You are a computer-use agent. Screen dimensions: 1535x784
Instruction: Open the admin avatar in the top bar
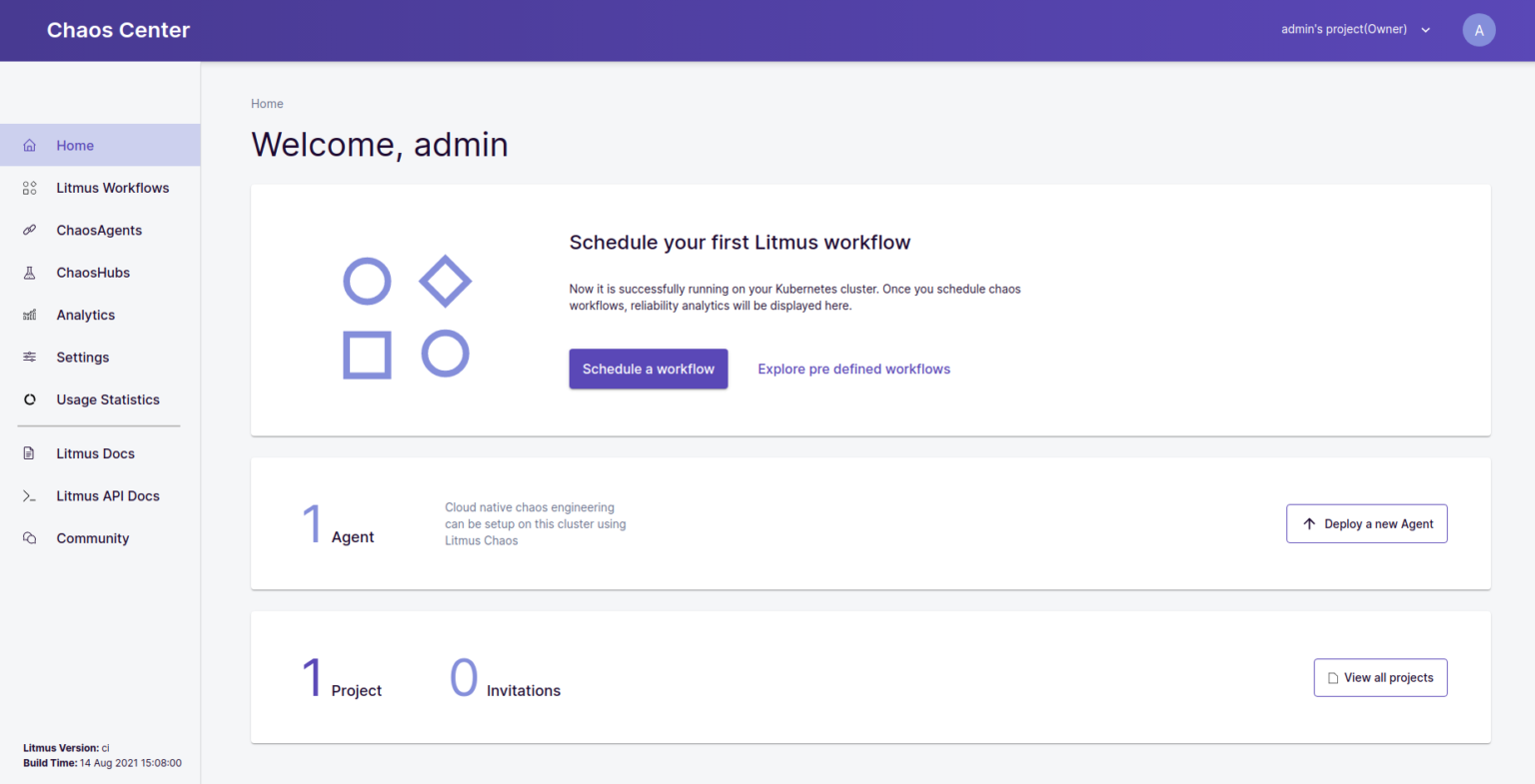click(1479, 29)
